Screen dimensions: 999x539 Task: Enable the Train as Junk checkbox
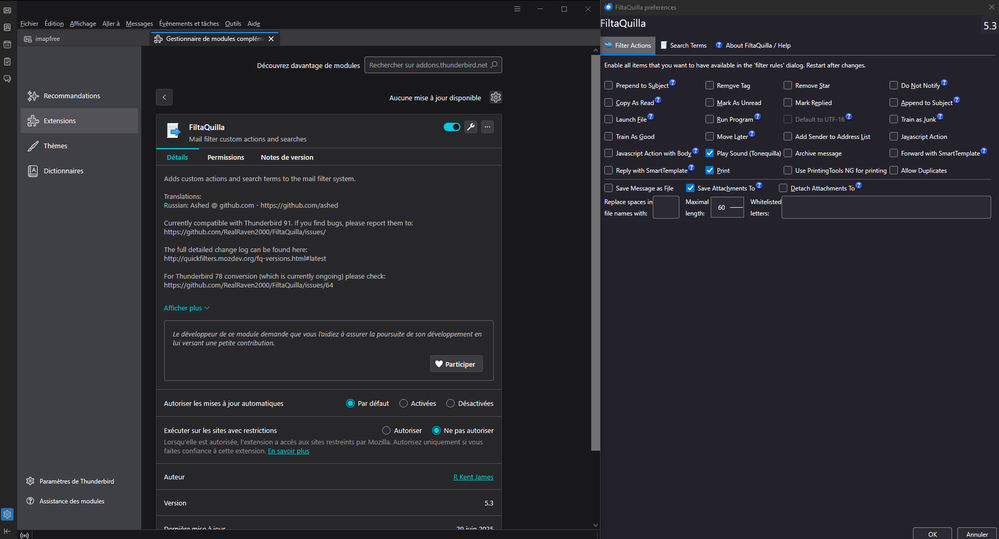(893, 120)
